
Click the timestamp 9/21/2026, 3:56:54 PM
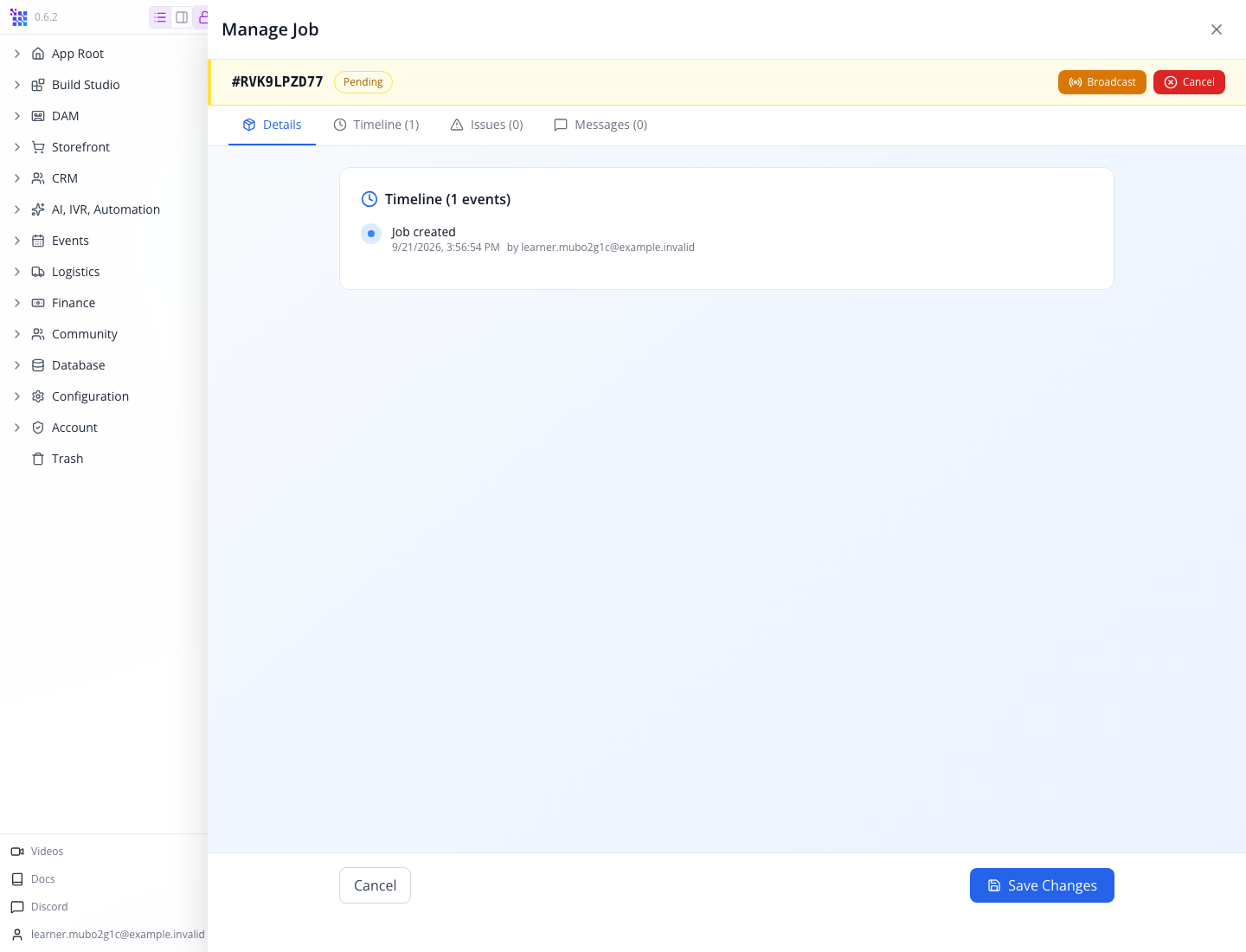(x=446, y=248)
